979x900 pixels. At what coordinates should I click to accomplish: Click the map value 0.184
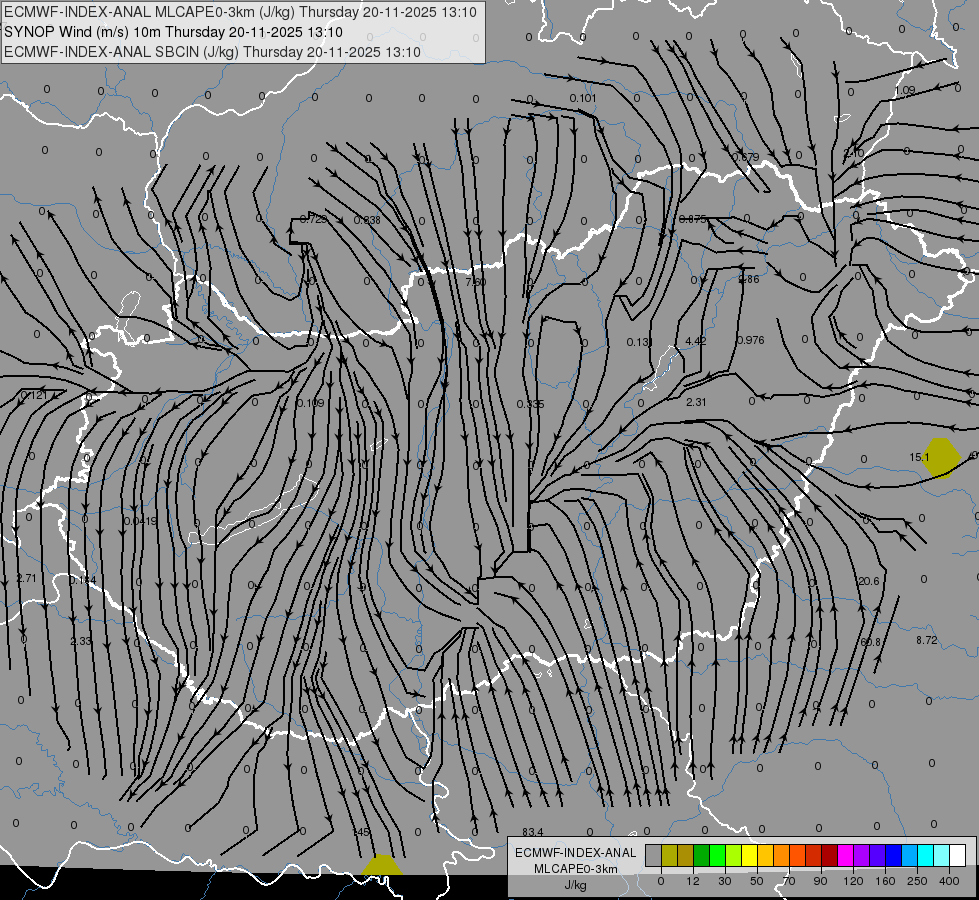pos(82,580)
